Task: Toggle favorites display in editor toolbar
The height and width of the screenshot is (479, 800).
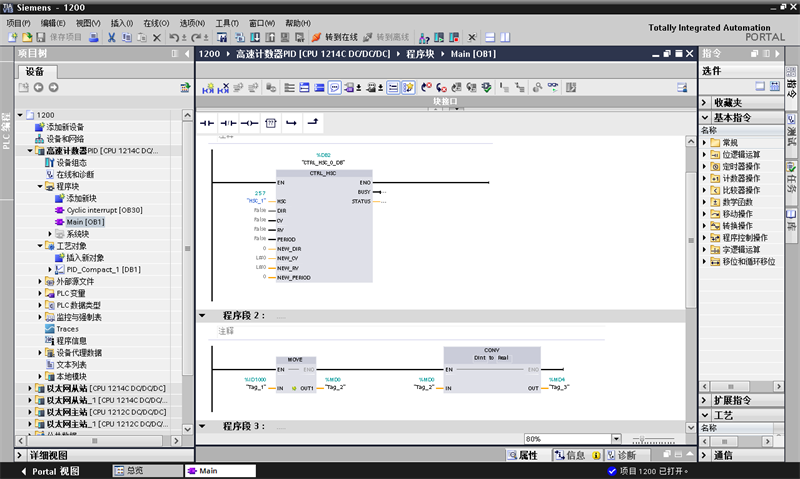Action: pos(408,88)
